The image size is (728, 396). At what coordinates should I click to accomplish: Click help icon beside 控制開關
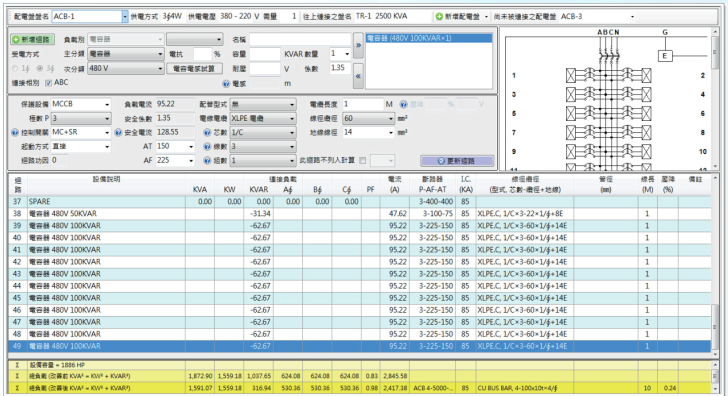(15, 133)
